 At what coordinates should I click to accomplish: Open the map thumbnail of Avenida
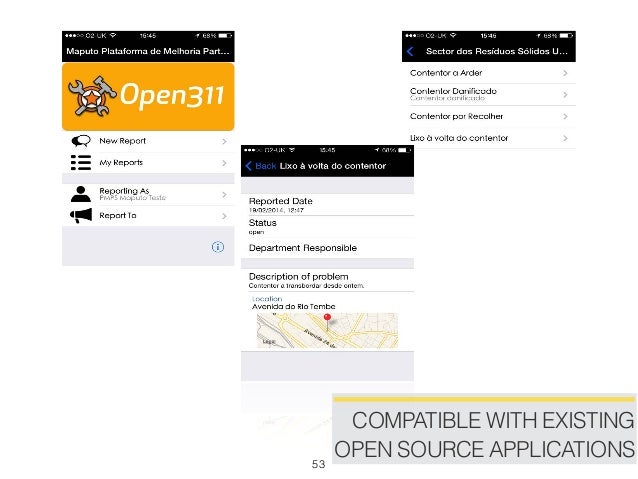coord(327,330)
